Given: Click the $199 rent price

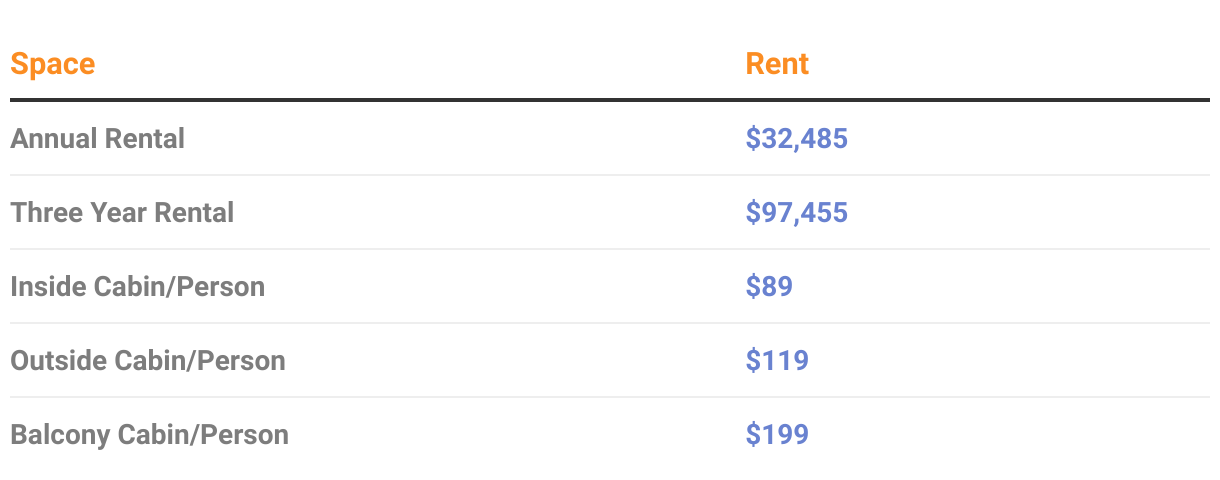Looking at the screenshot, I should [x=777, y=434].
